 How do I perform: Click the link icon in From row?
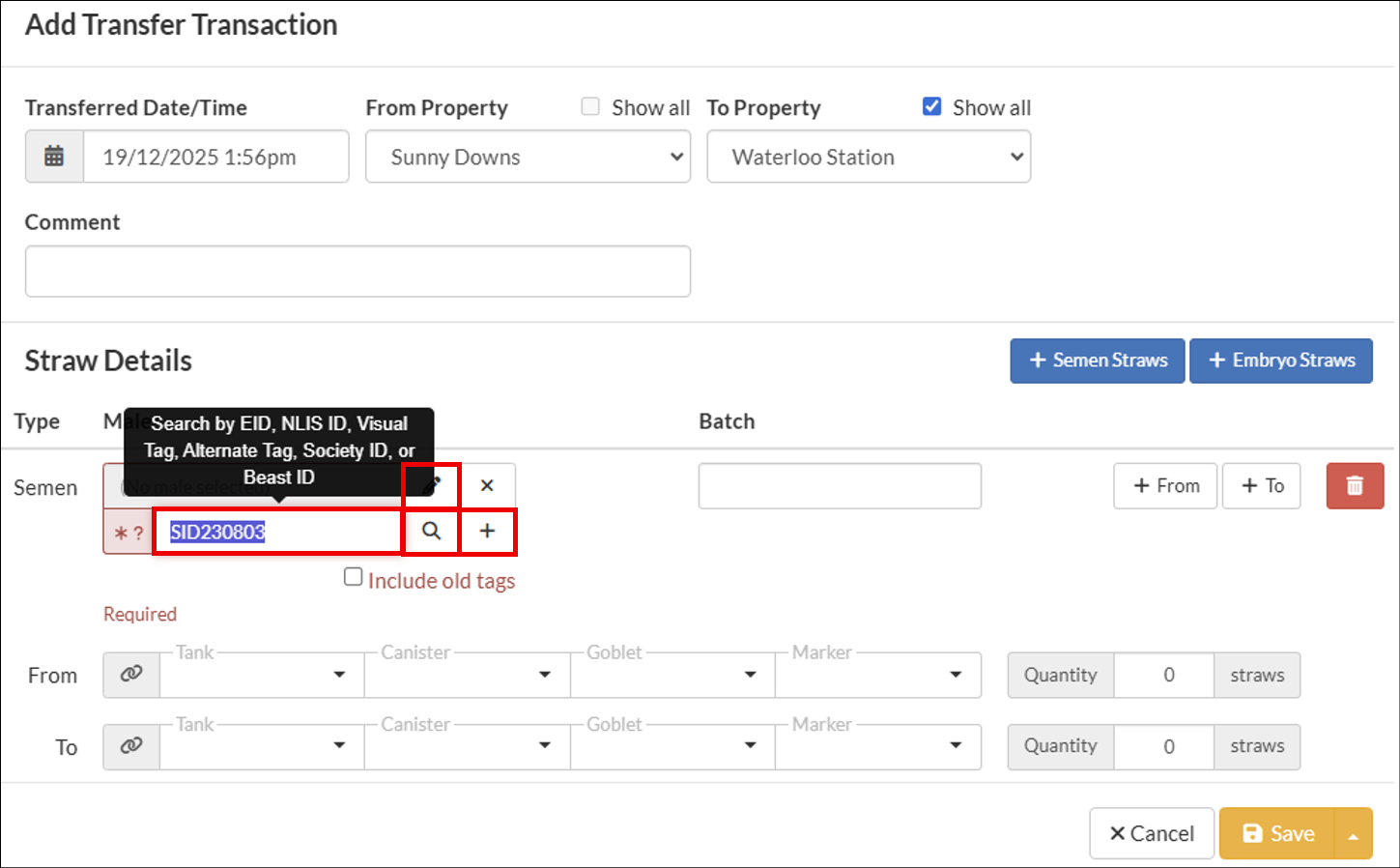pos(131,675)
